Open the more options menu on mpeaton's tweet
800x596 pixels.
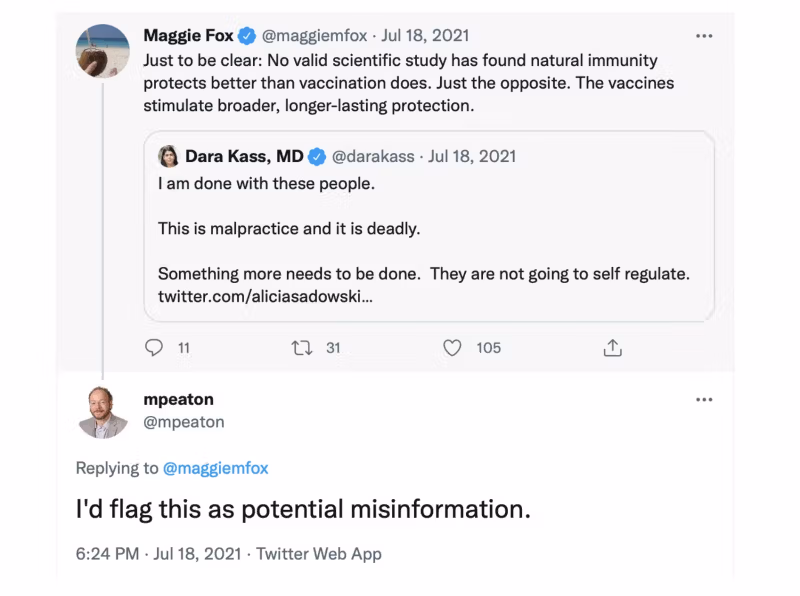[x=704, y=399]
